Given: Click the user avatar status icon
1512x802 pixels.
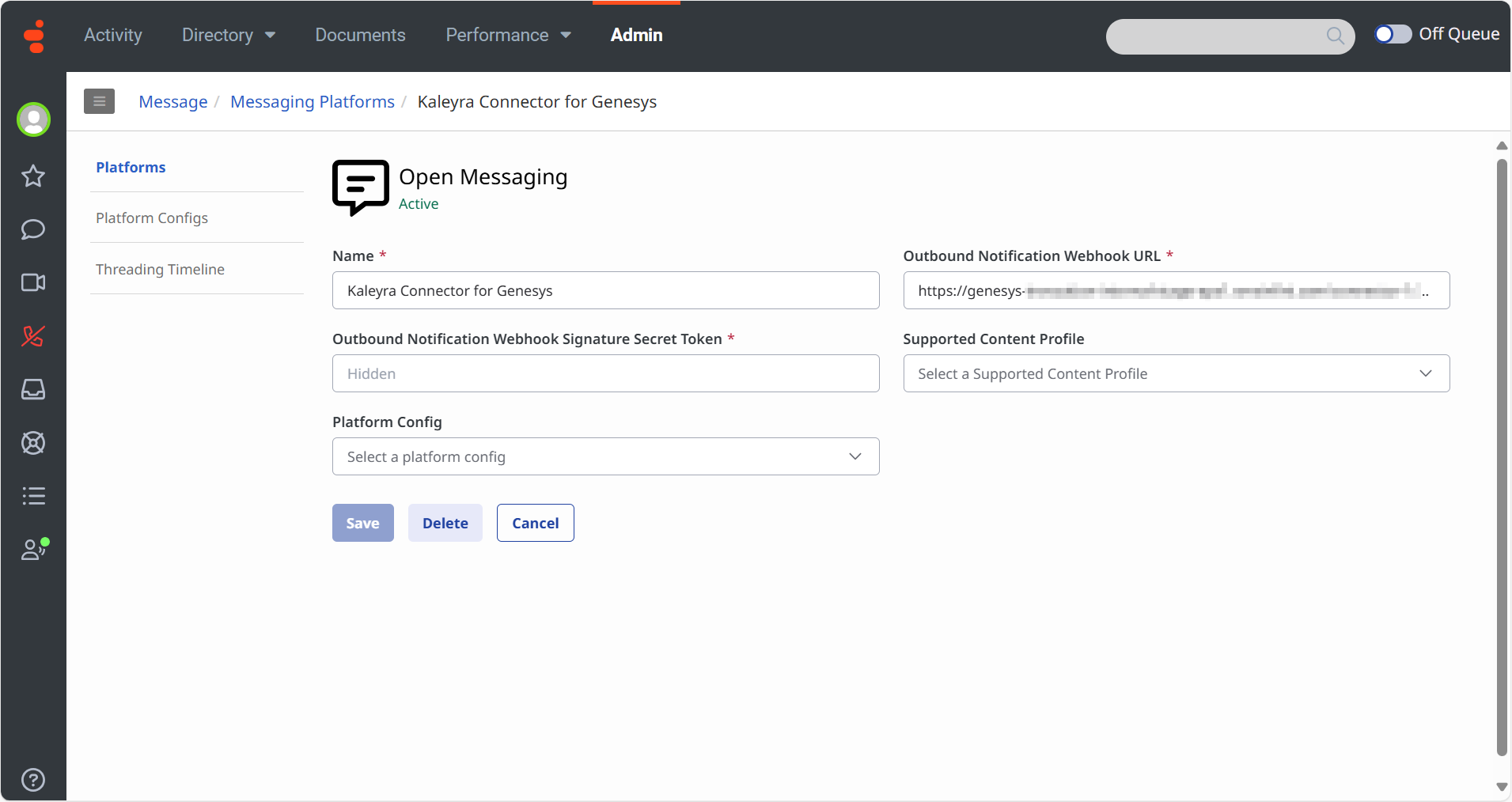Looking at the screenshot, I should tap(33, 119).
